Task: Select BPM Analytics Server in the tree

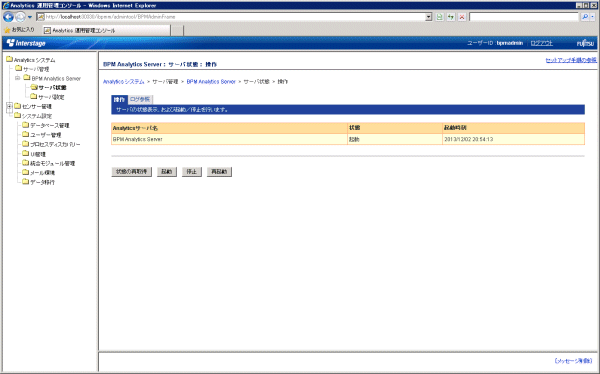Action: click(x=56, y=78)
